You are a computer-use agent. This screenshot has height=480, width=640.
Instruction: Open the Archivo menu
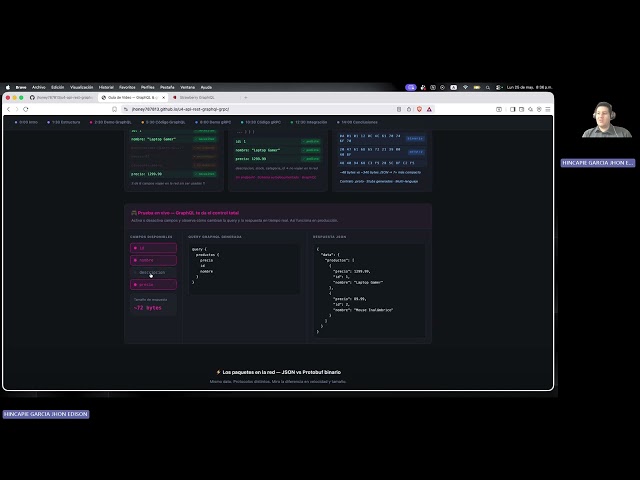click(x=39, y=87)
